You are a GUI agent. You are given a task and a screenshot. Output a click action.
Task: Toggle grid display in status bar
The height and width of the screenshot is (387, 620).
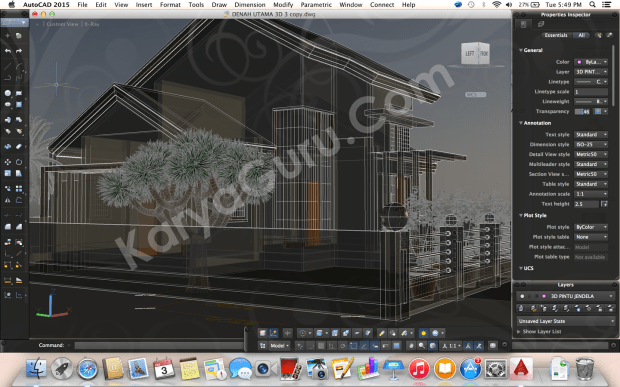321,346
